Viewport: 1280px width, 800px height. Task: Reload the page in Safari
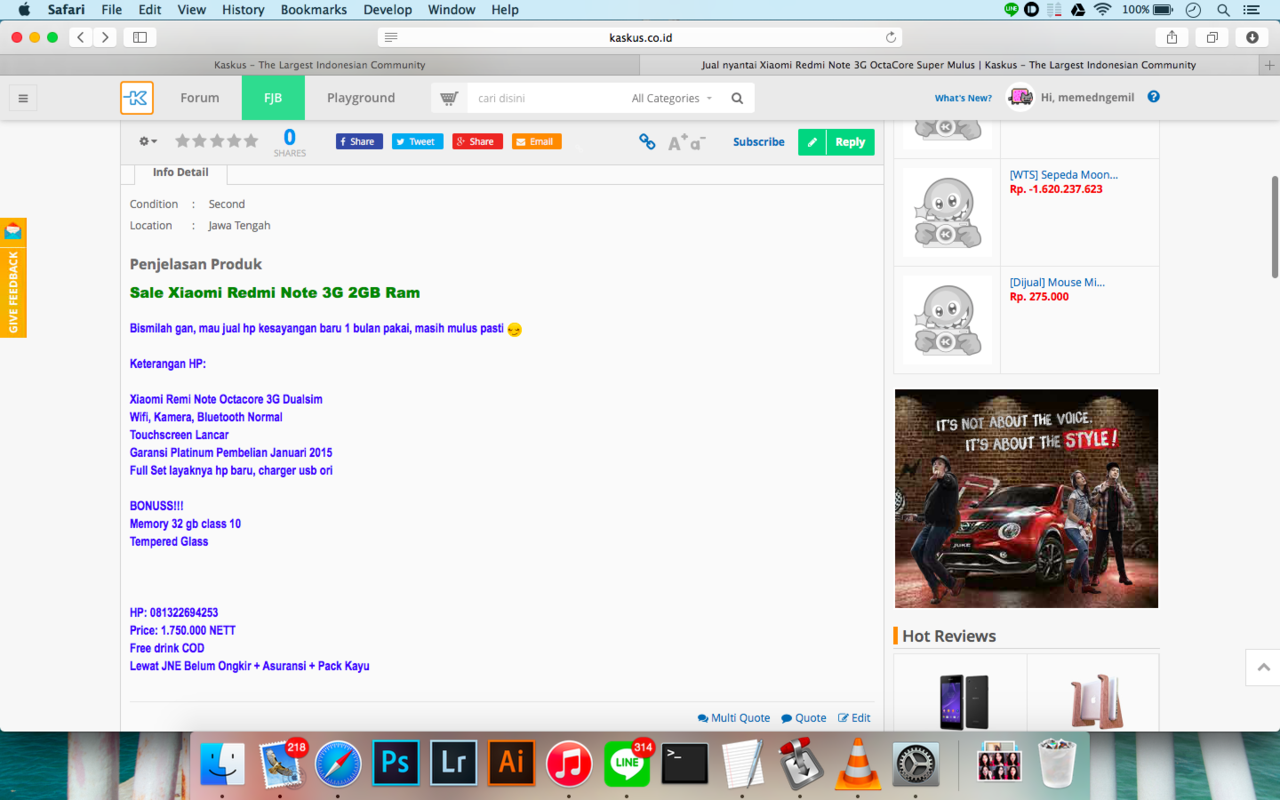coord(890,37)
